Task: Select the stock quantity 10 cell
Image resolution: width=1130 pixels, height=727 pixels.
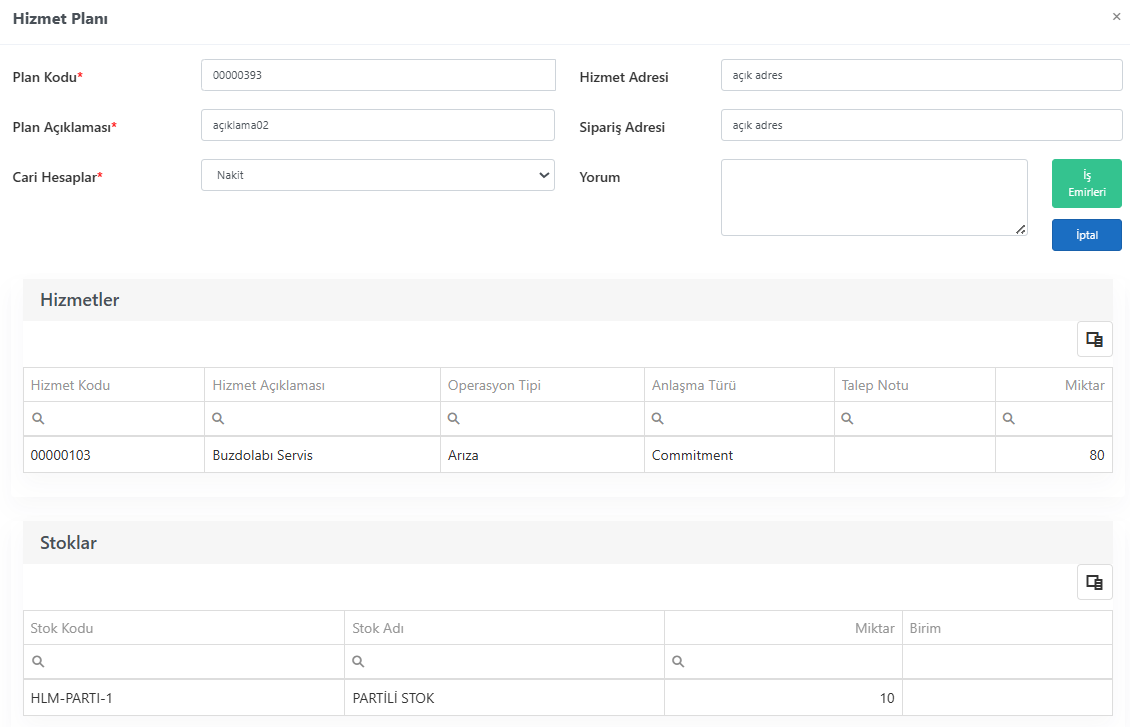Action: 783,697
